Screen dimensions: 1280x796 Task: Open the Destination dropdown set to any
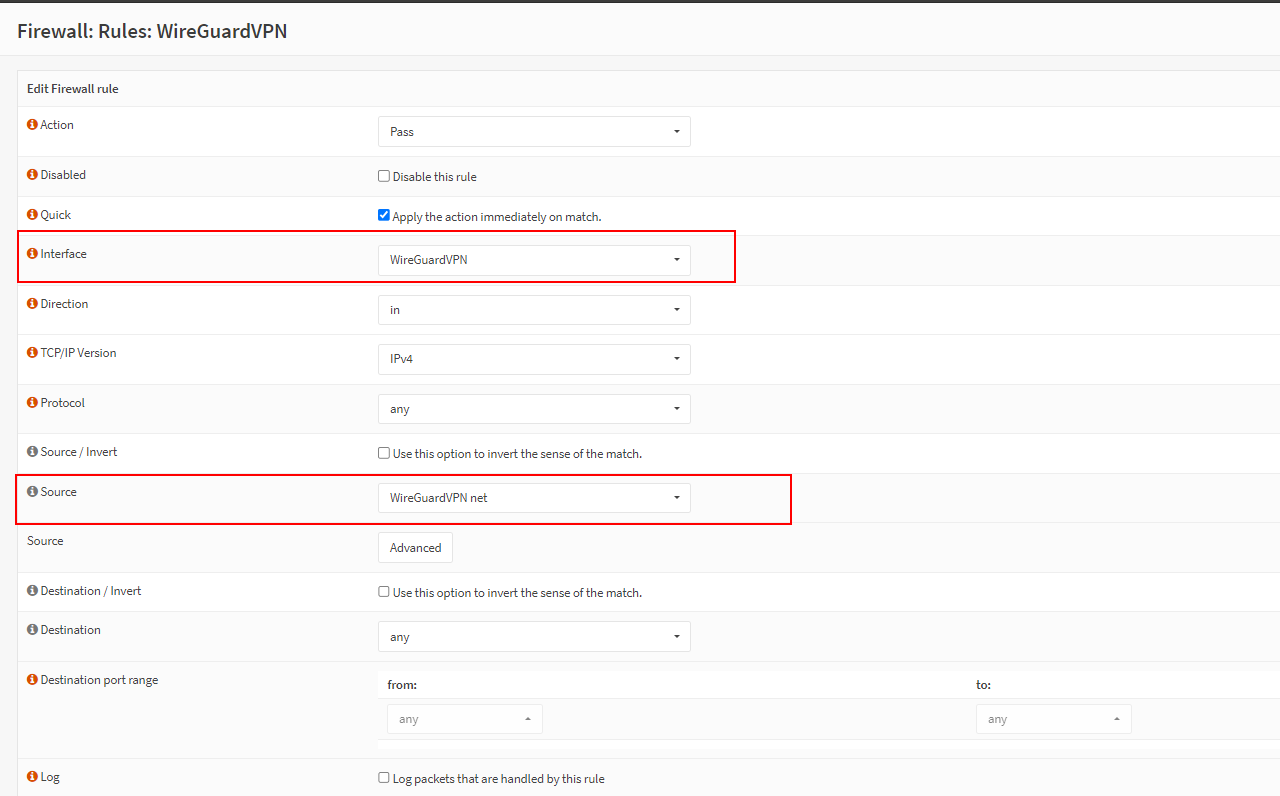(534, 637)
